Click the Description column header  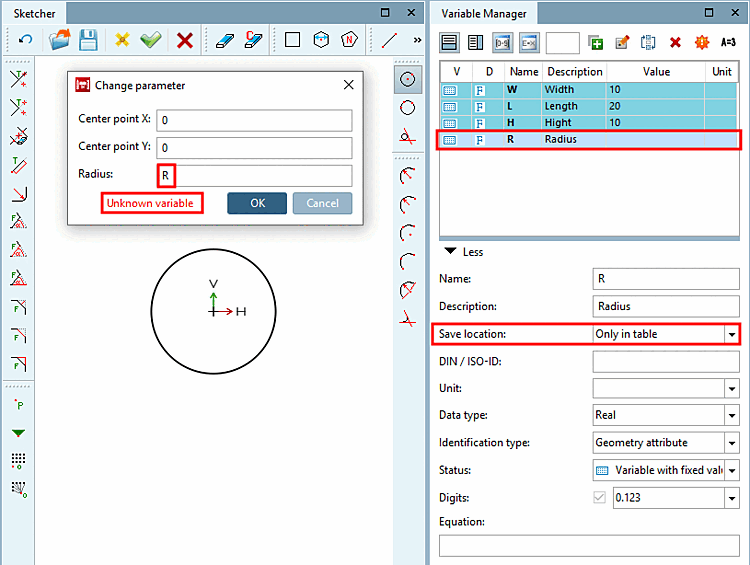coord(574,72)
